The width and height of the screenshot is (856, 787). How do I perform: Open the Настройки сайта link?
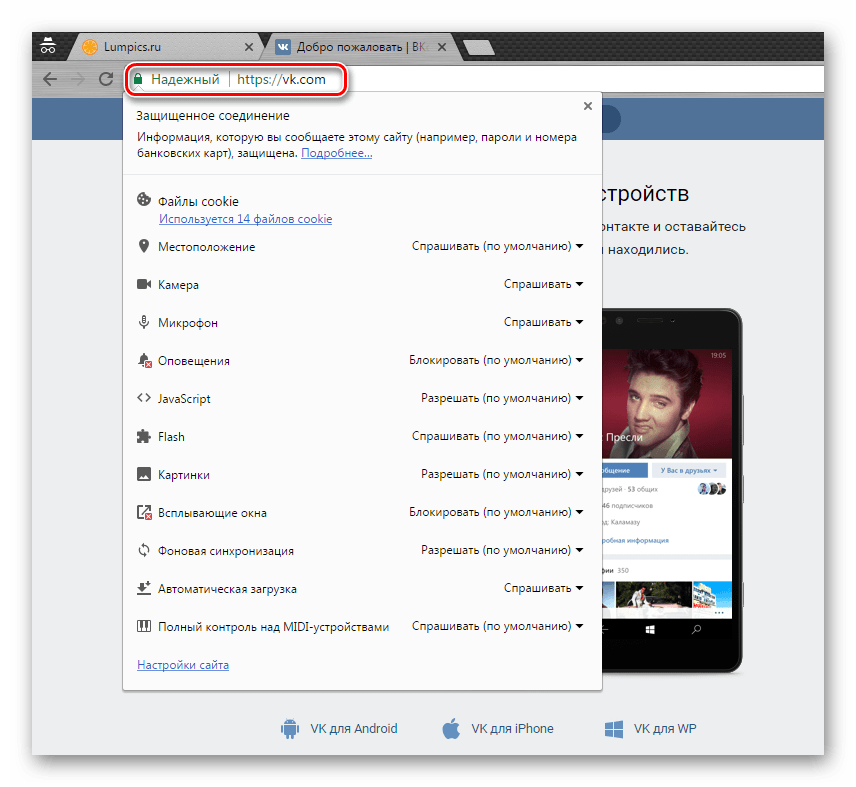tap(183, 665)
